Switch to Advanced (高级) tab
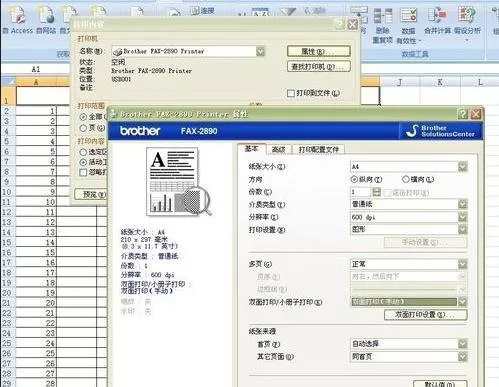Screen dimensions: 499x387 tap(279, 149)
